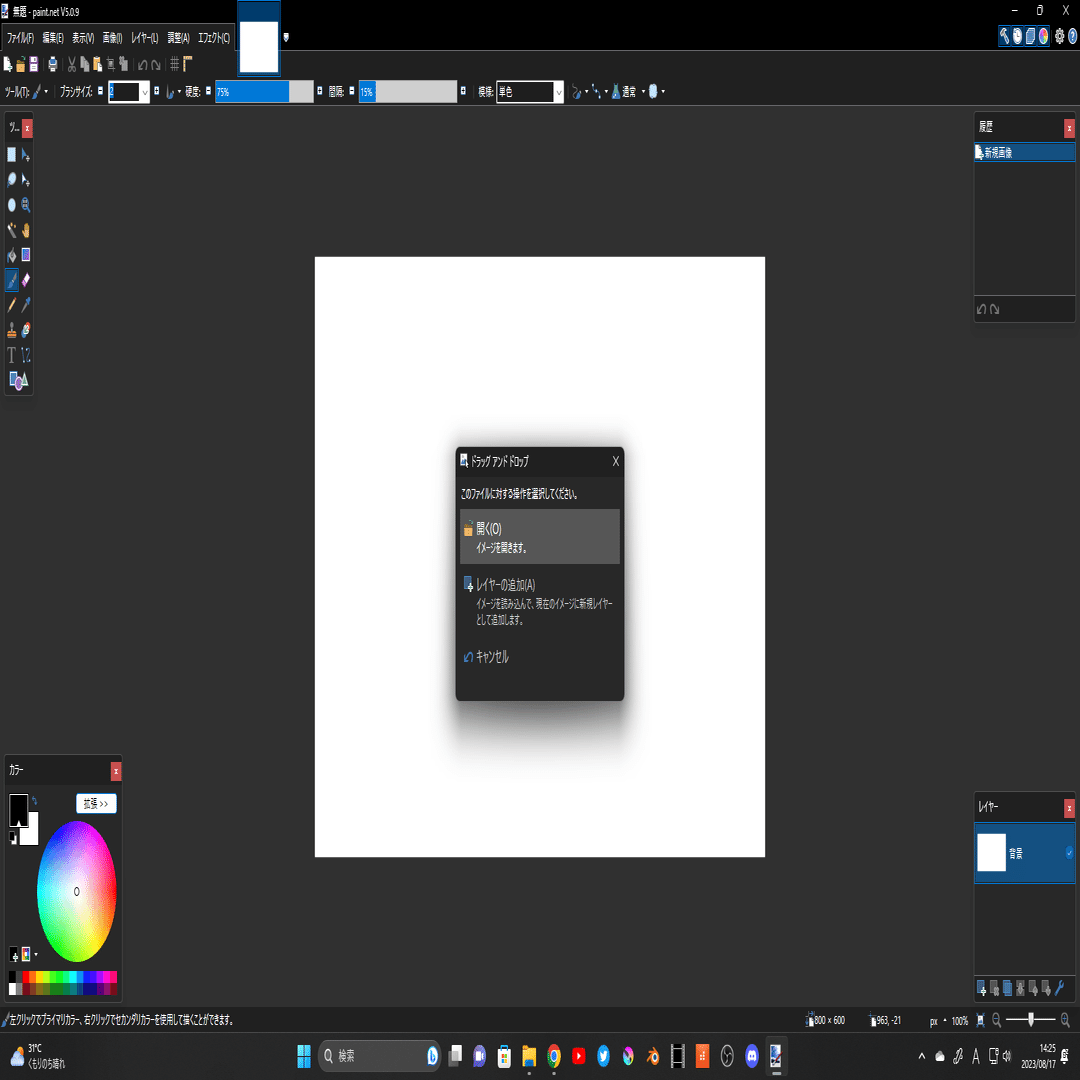Select the Clone Stamp tool
1080x1080 pixels.
(x=12, y=331)
